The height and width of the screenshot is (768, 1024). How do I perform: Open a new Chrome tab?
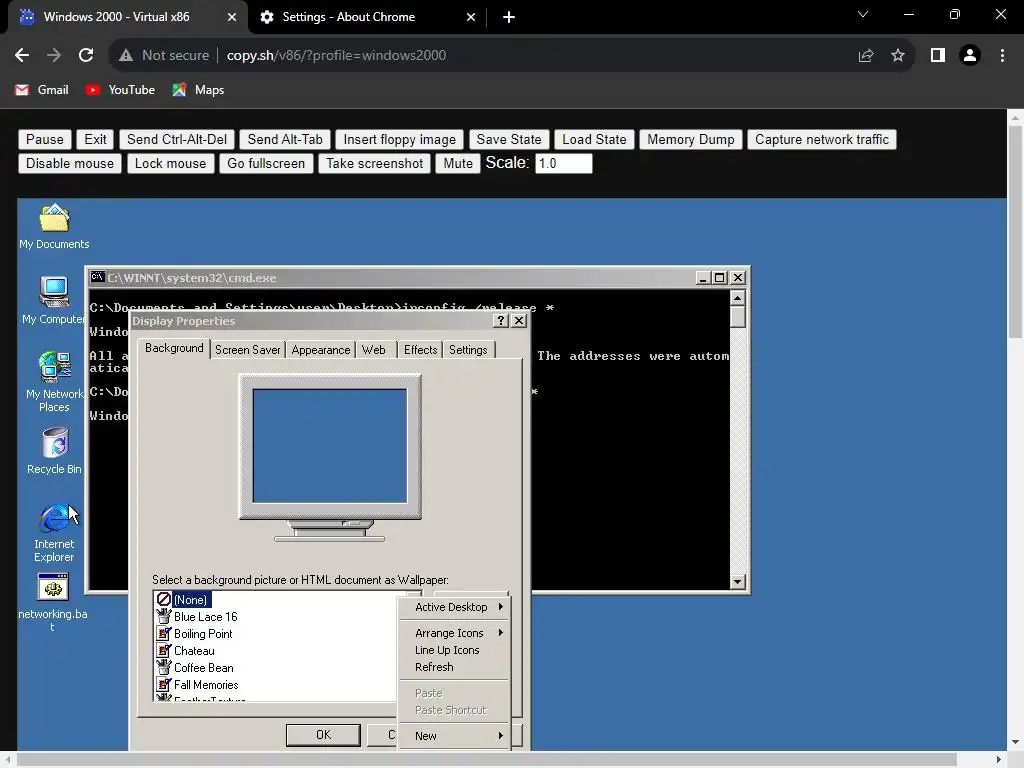(x=509, y=18)
